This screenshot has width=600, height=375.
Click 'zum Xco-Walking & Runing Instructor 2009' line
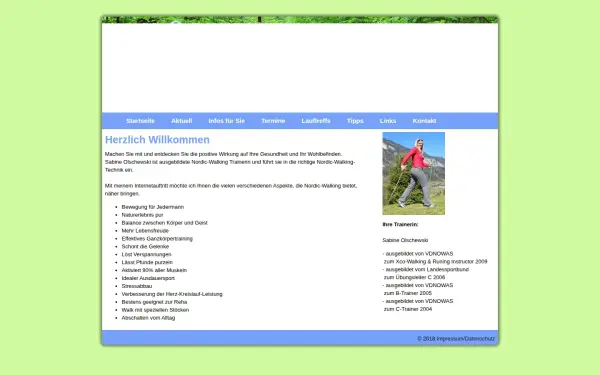tap(435, 262)
